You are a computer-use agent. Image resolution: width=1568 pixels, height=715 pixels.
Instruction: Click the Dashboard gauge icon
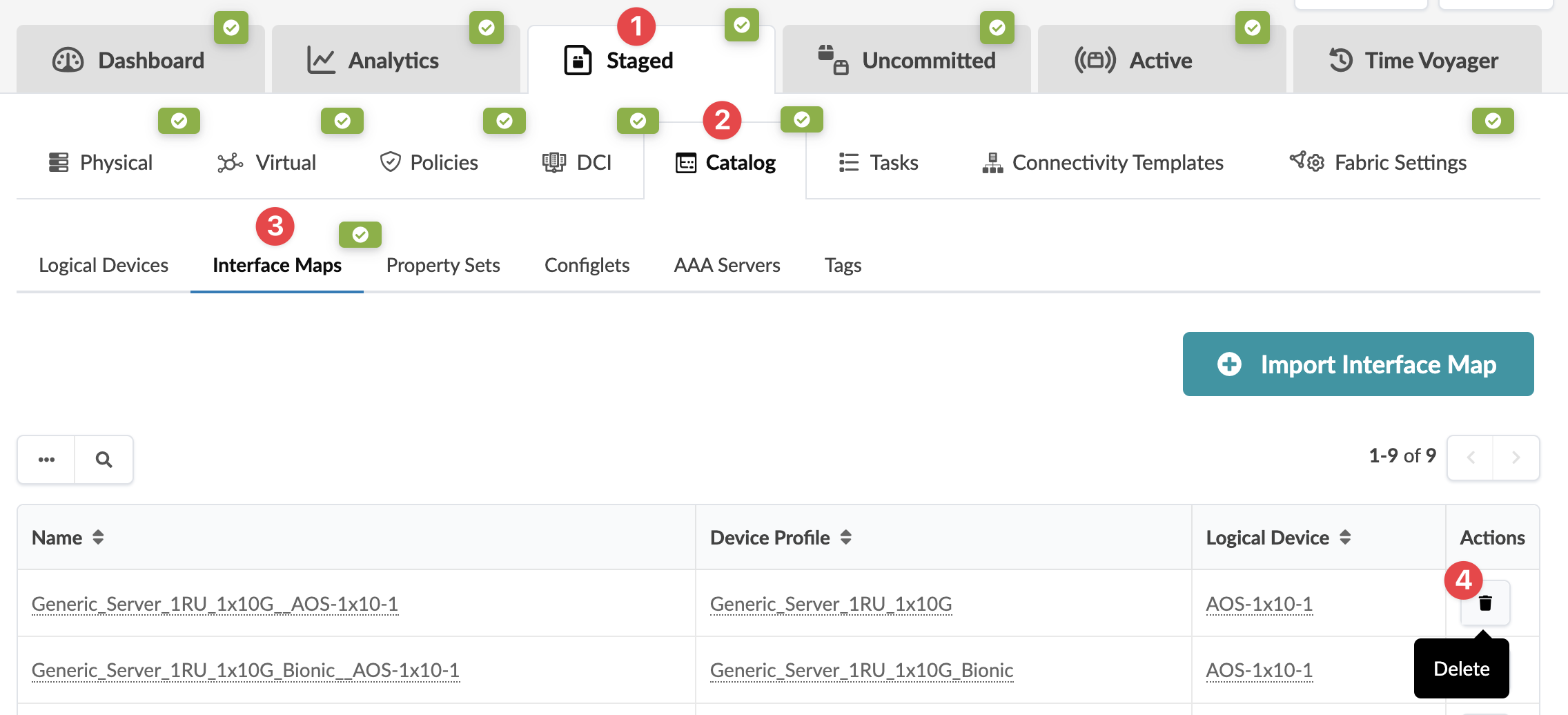click(68, 61)
